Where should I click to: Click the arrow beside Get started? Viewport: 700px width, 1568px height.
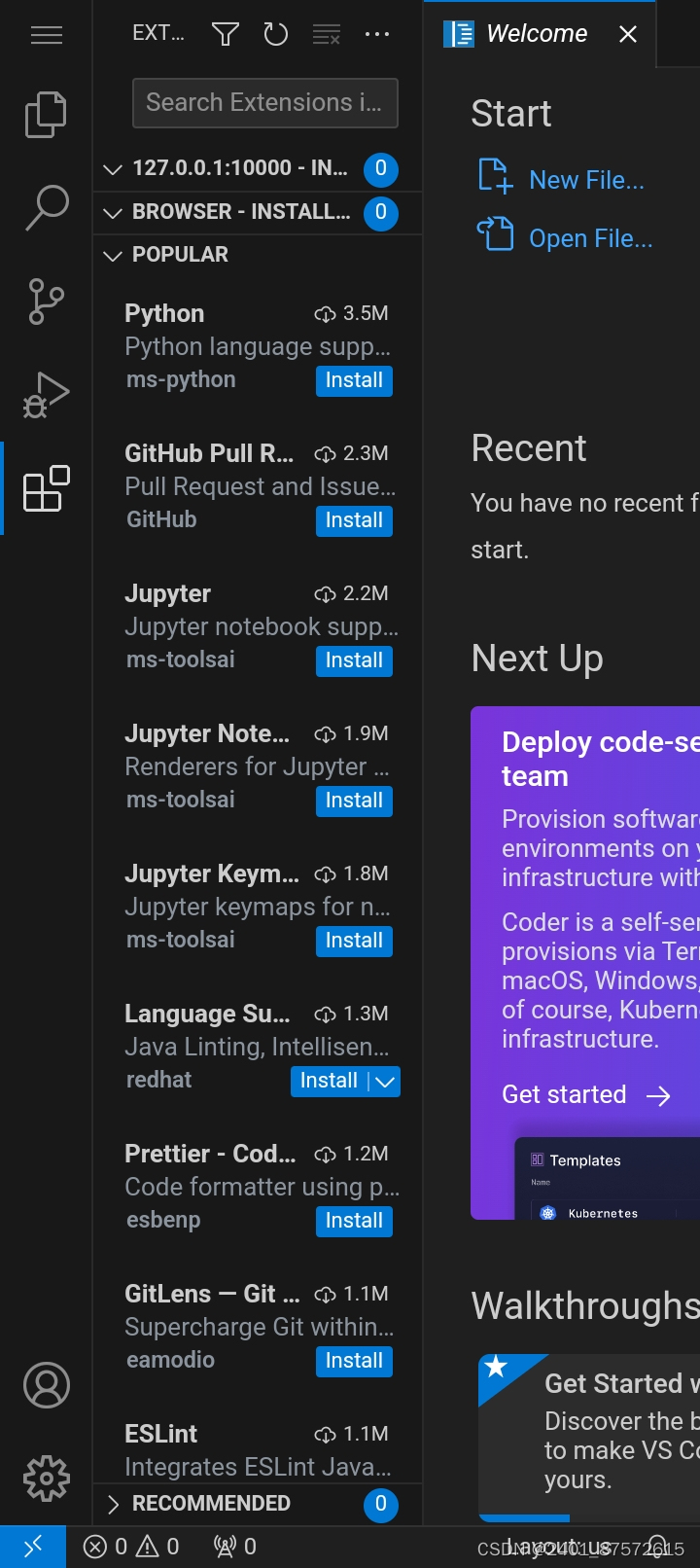(658, 1096)
